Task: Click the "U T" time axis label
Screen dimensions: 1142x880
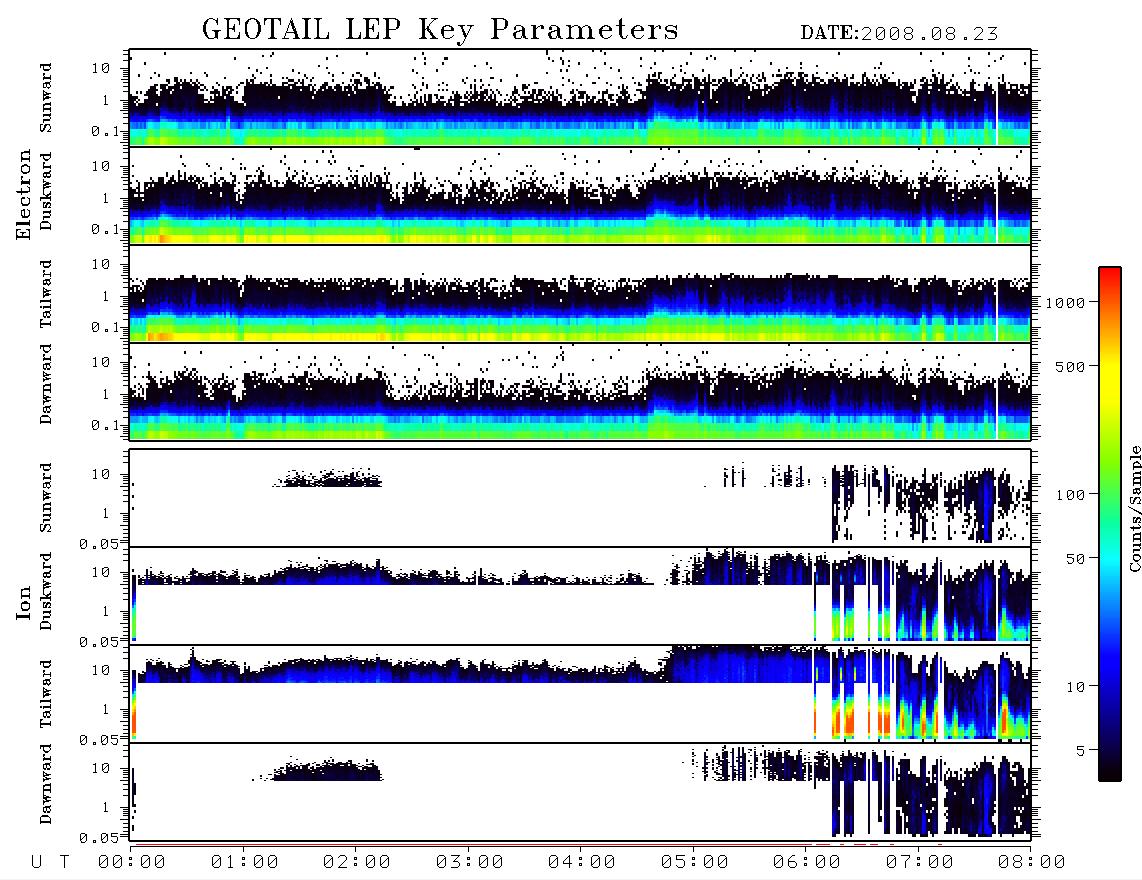Action: tap(51, 862)
